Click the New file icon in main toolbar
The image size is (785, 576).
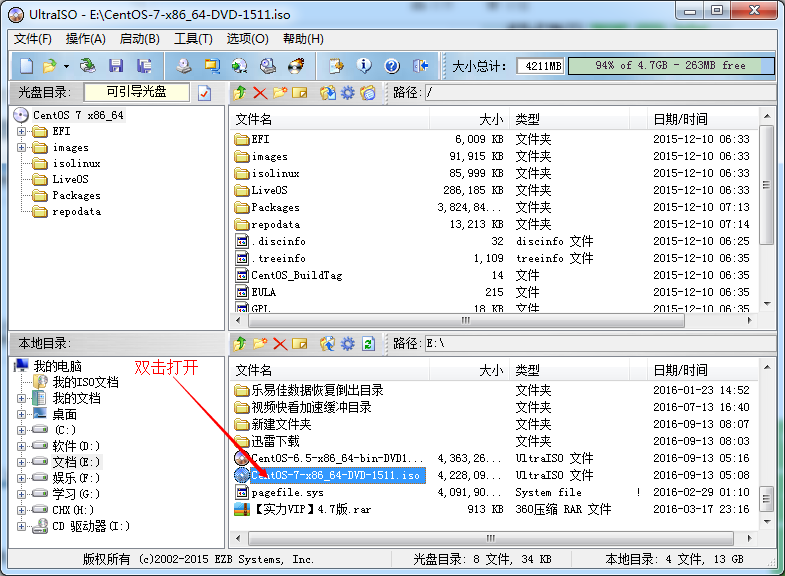[x=26, y=66]
